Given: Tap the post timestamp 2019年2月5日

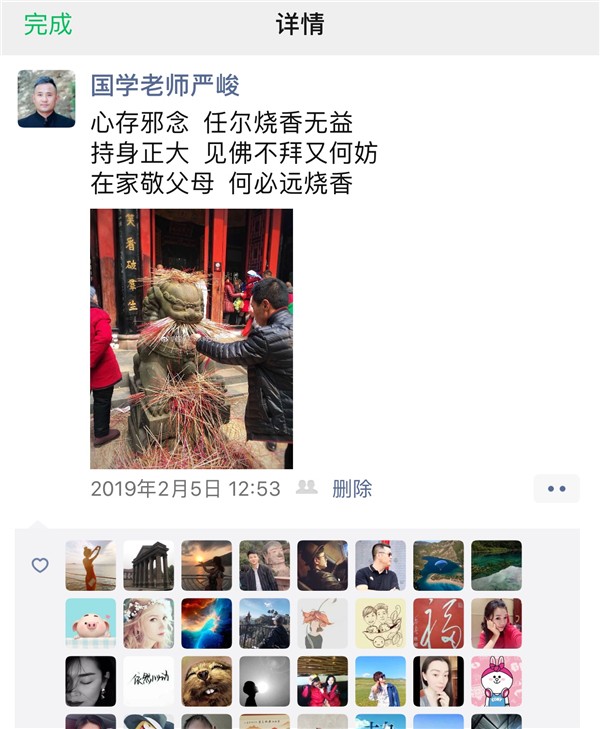Looking at the screenshot, I should (x=155, y=489).
